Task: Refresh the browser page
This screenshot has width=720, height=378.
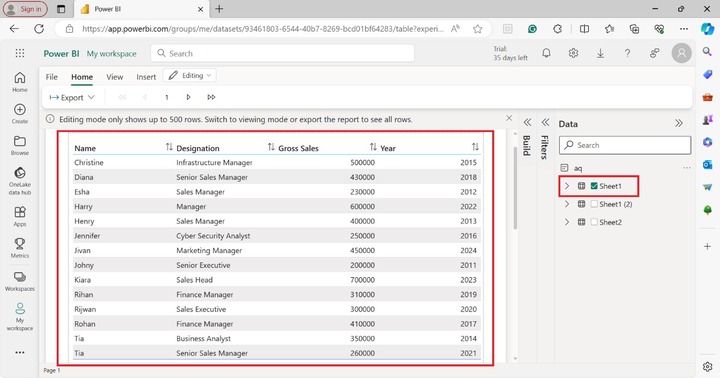Action: pyautogui.click(x=39, y=29)
